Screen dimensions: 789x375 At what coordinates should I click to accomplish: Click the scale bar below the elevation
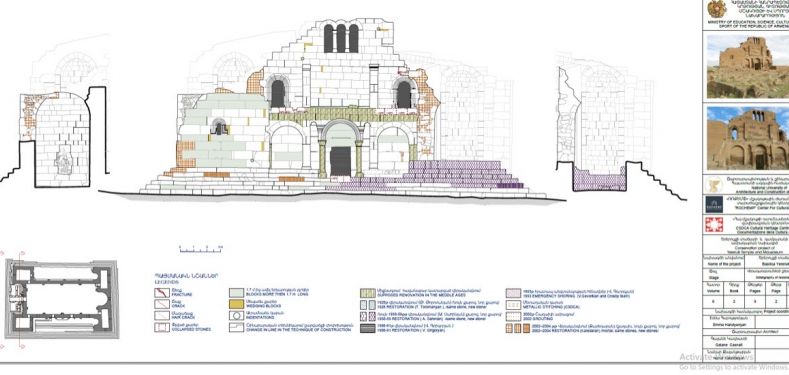201,249
